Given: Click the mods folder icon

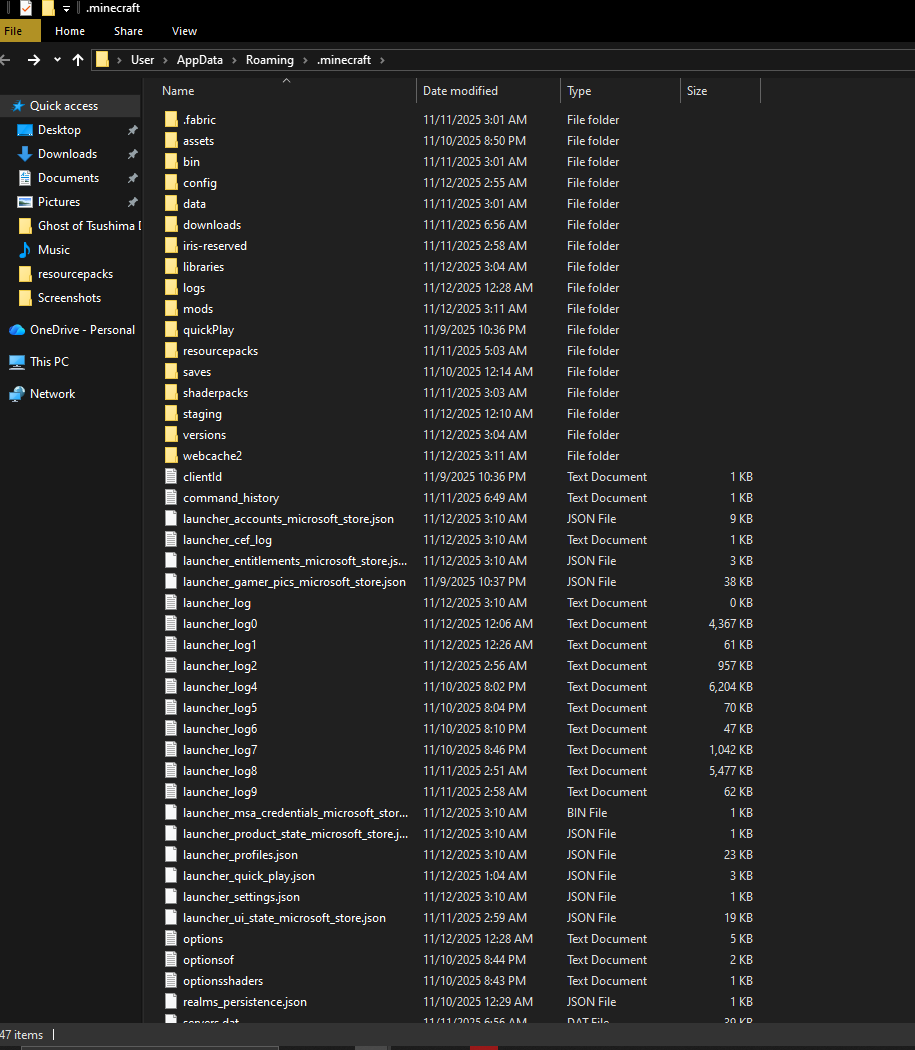Looking at the screenshot, I should point(171,309).
